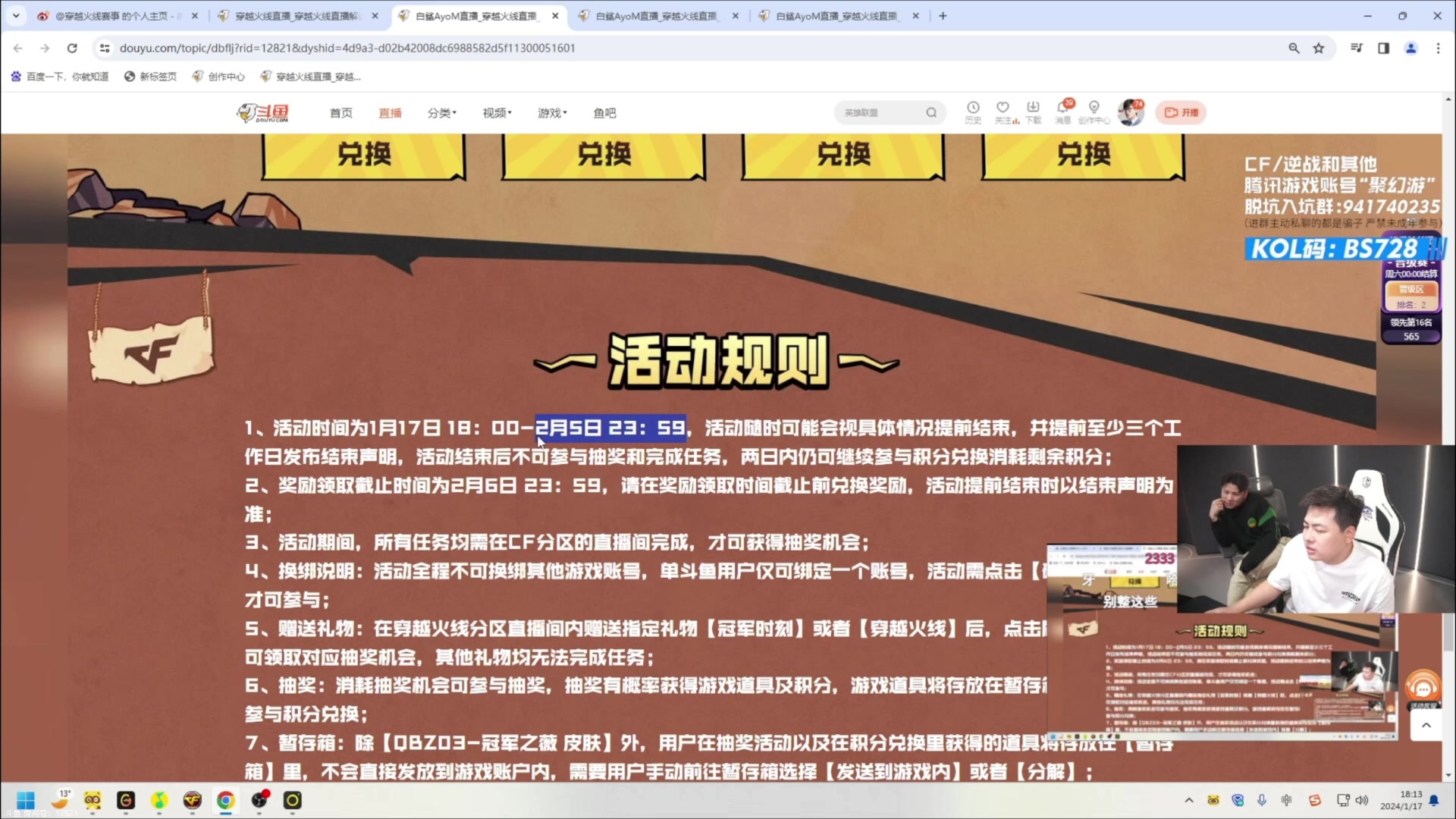
Task: Click the 开播 start streaming button
Action: 1181,112
